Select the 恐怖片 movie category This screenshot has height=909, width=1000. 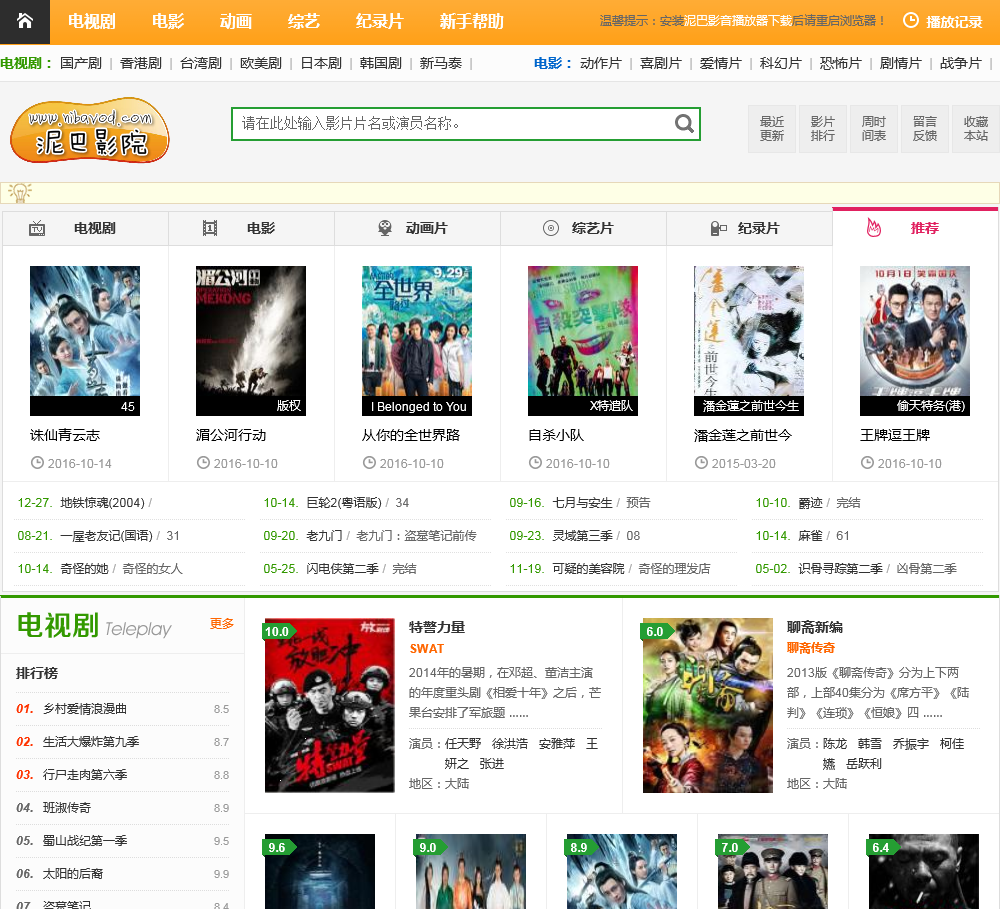pyautogui.click(x=840, y=63)
